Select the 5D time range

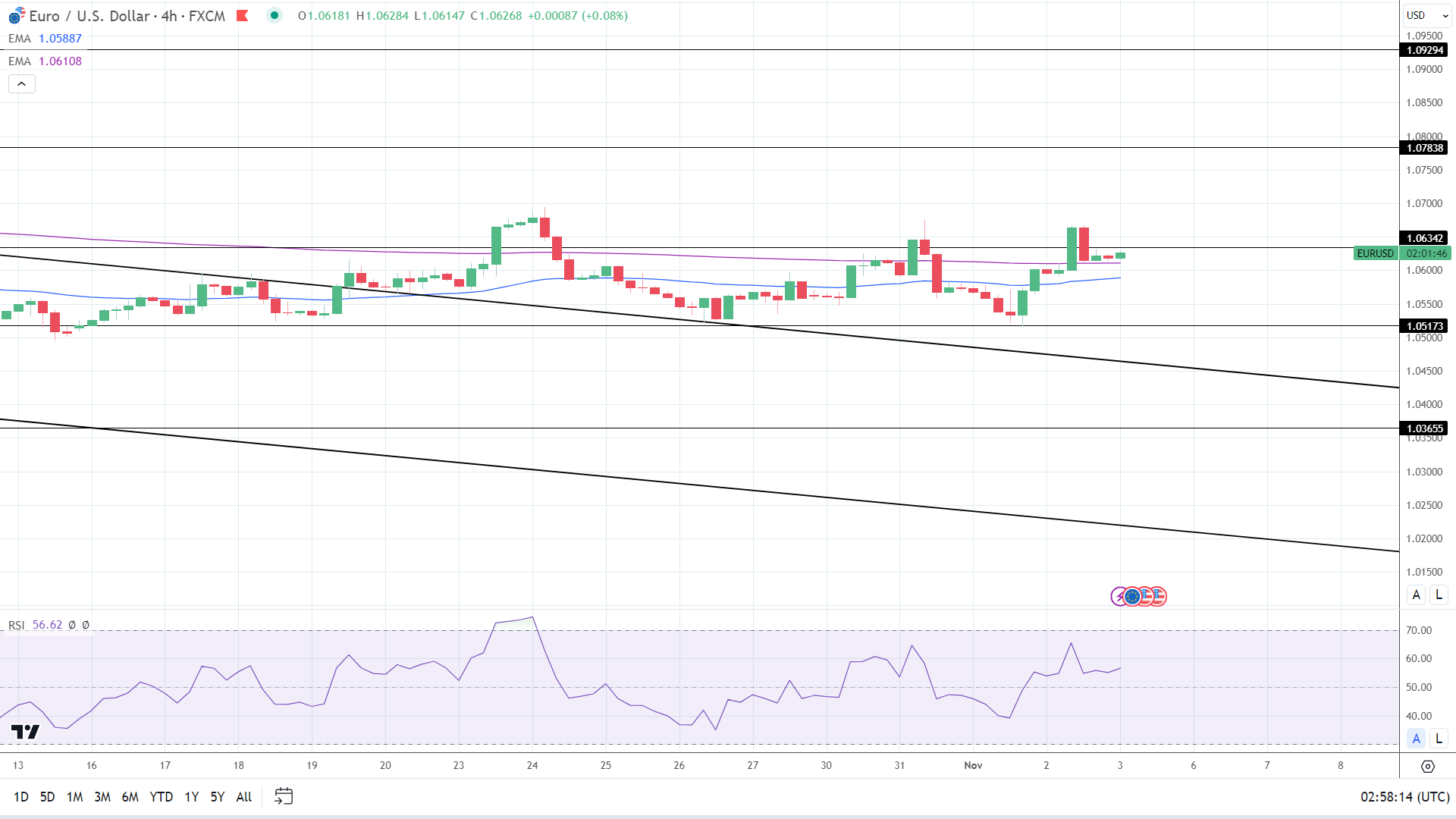tap(47, 797)
